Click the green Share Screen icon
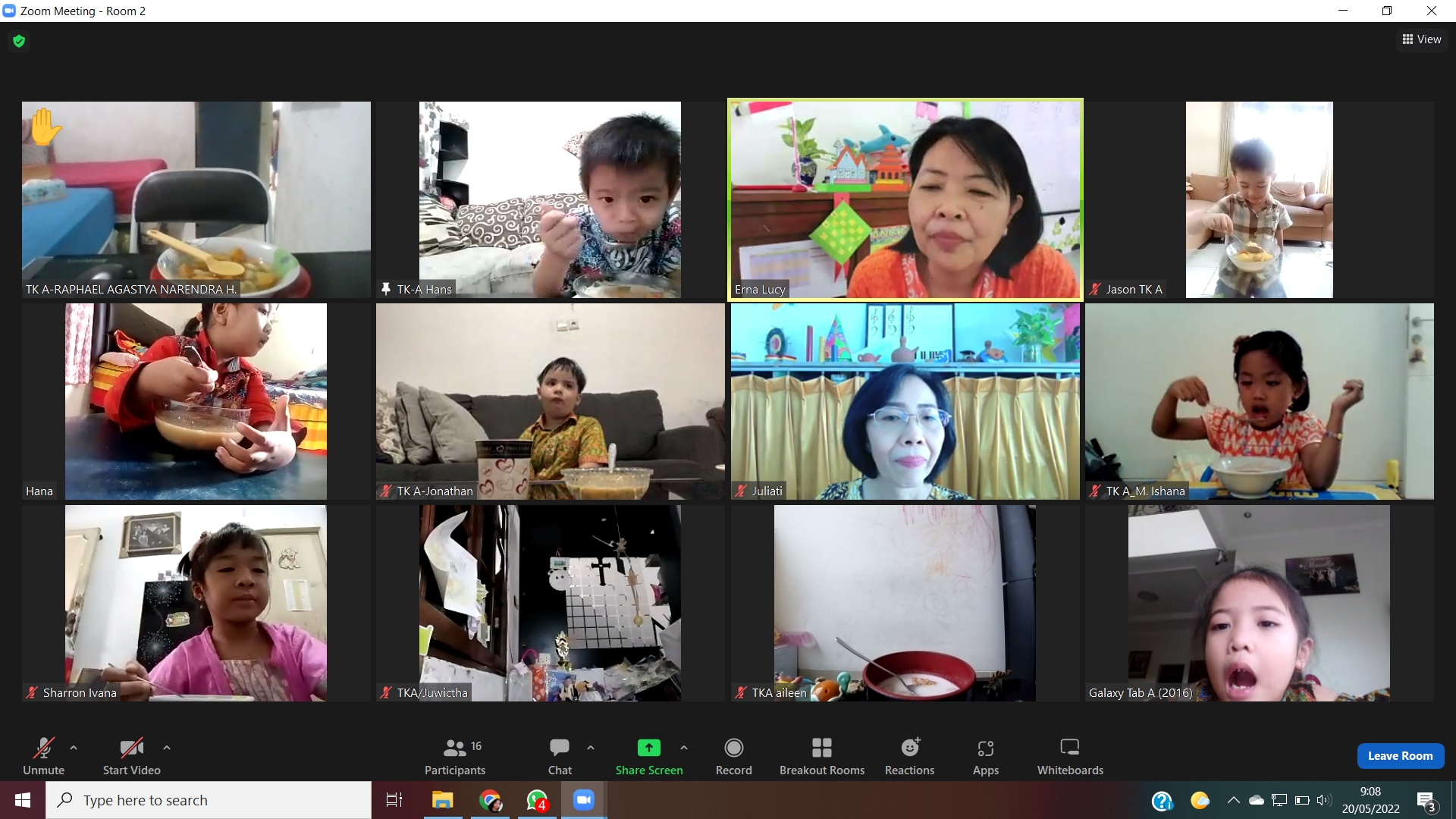Screen dimensions: 1456x819 649,748
